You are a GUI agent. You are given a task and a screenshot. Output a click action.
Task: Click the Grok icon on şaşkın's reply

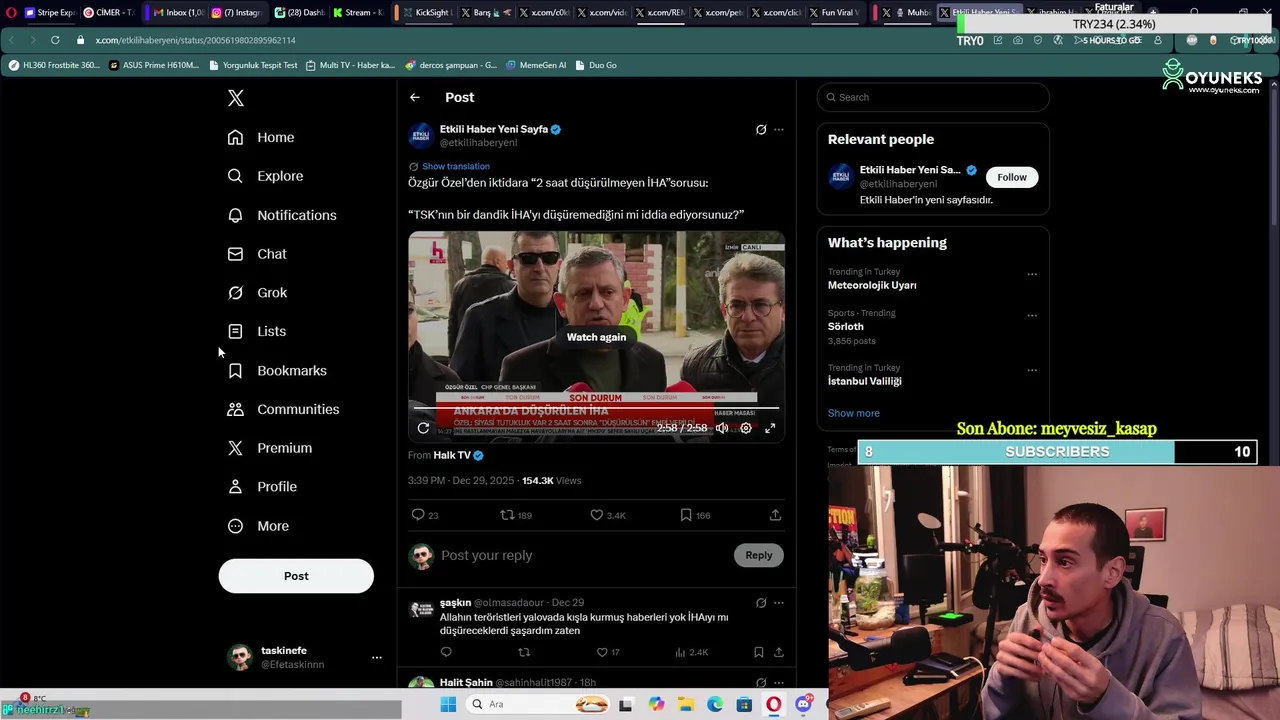(x=761, y=603)
